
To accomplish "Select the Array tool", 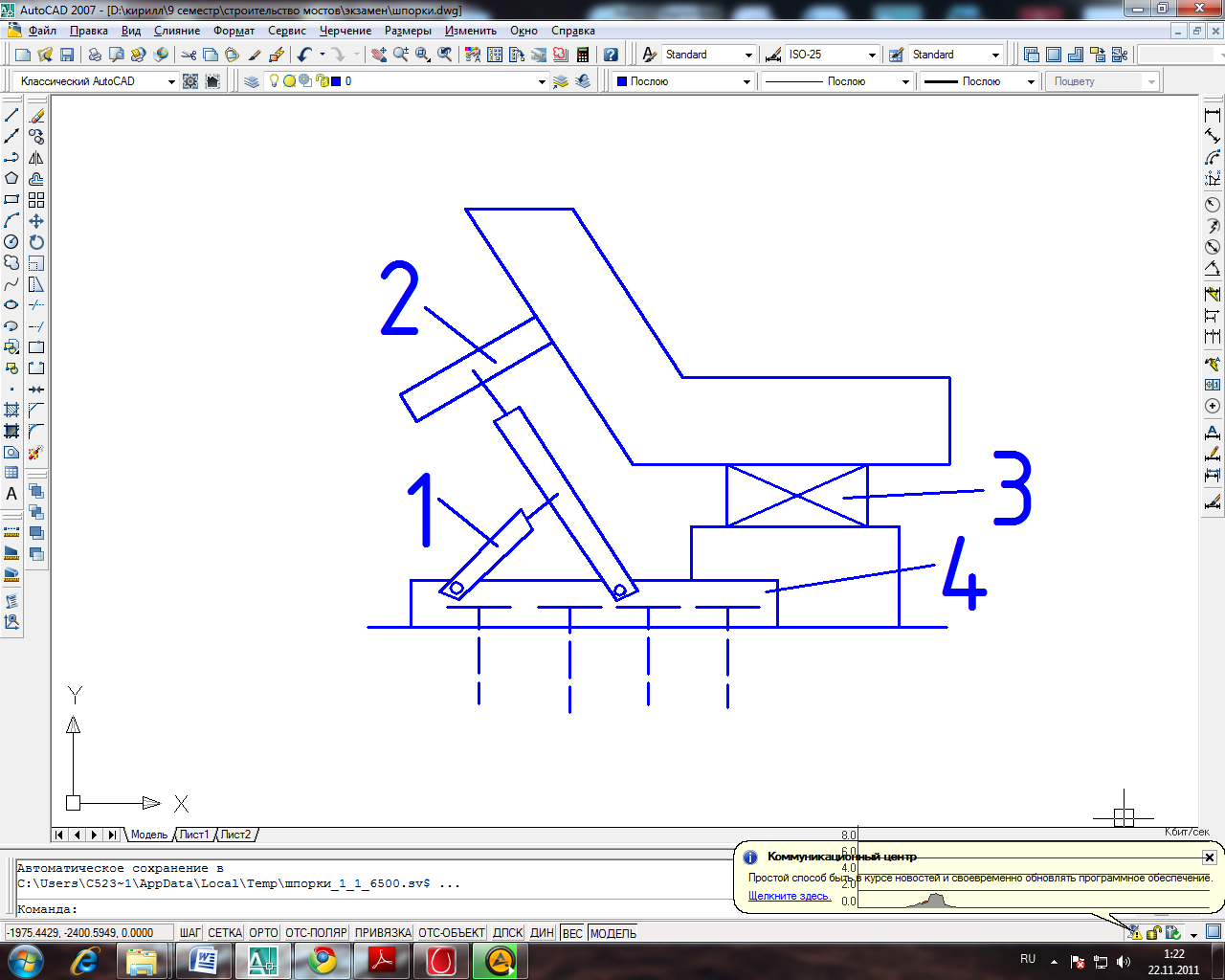I will click(x=36, y=200).
